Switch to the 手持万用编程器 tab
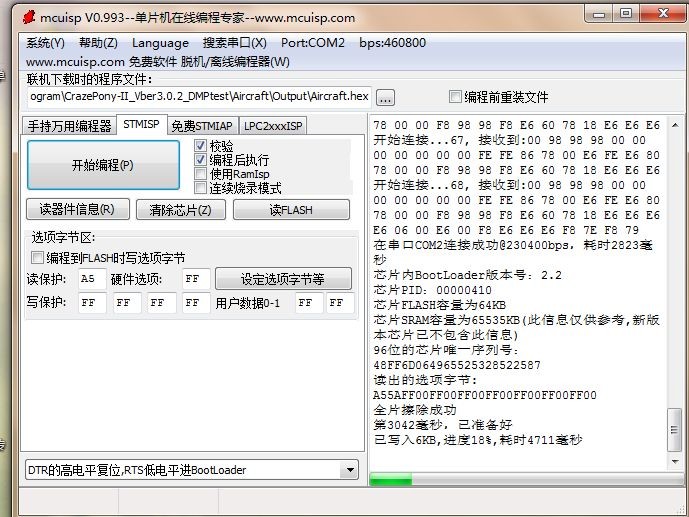The image size is (689, 517). pyautogui.click(x=69, y=126)
